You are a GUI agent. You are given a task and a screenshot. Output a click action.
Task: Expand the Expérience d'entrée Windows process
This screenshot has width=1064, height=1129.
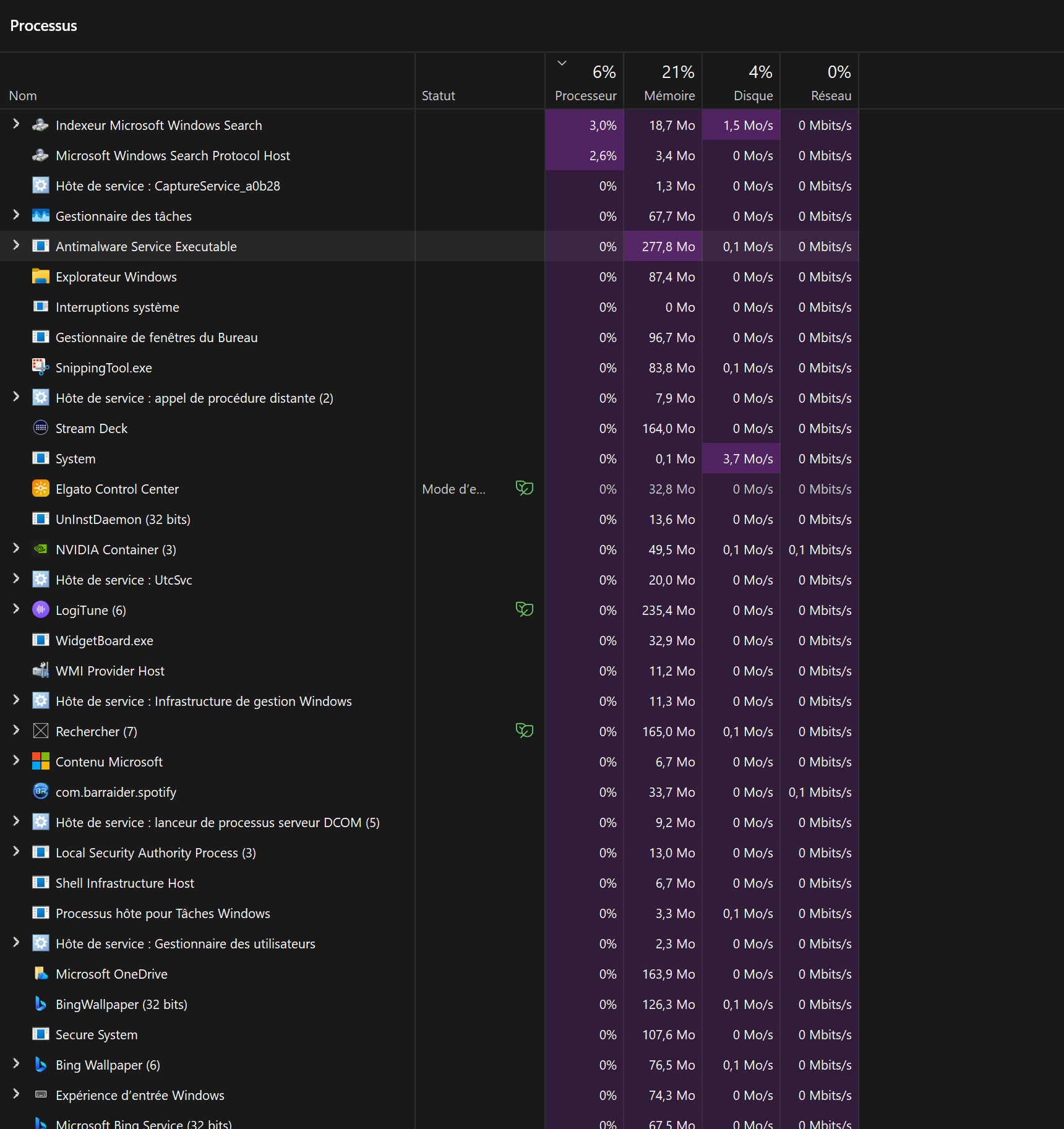click(x=17, y=1094)
